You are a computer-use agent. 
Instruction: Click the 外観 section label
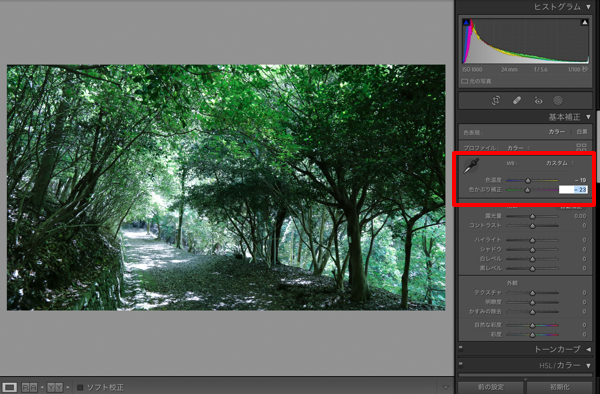tap(512, 283)
